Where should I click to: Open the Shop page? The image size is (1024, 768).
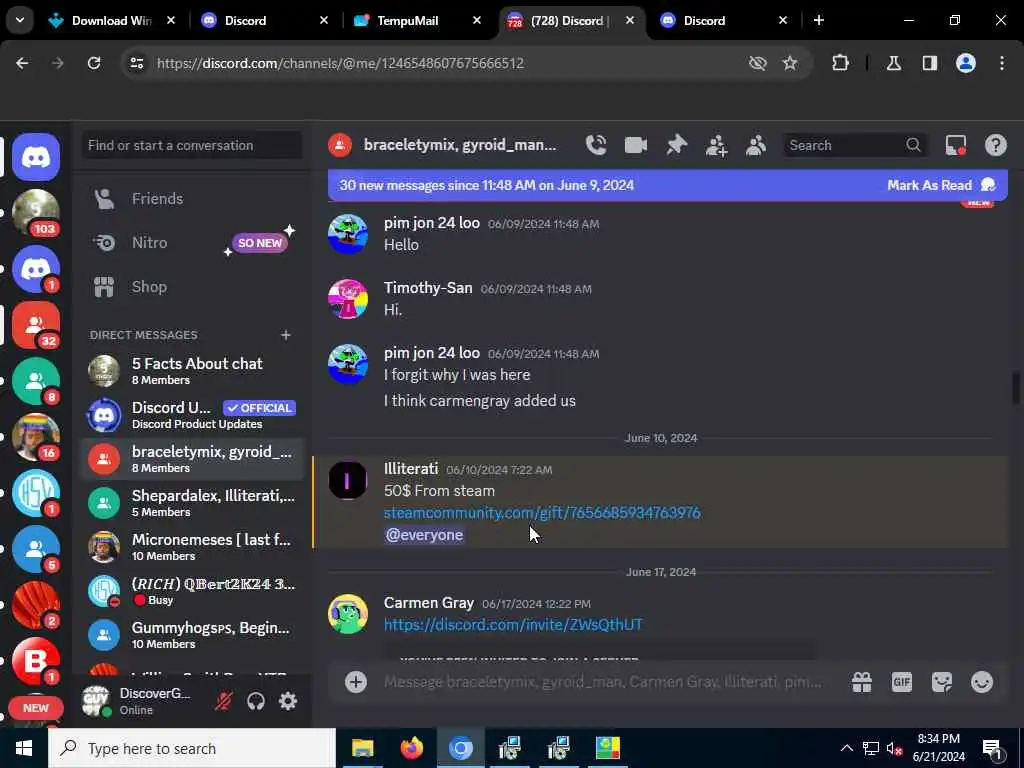coord(191,287)
